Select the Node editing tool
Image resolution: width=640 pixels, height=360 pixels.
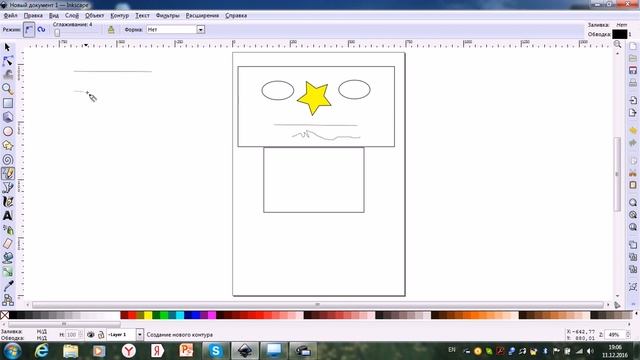coord(7,61)
